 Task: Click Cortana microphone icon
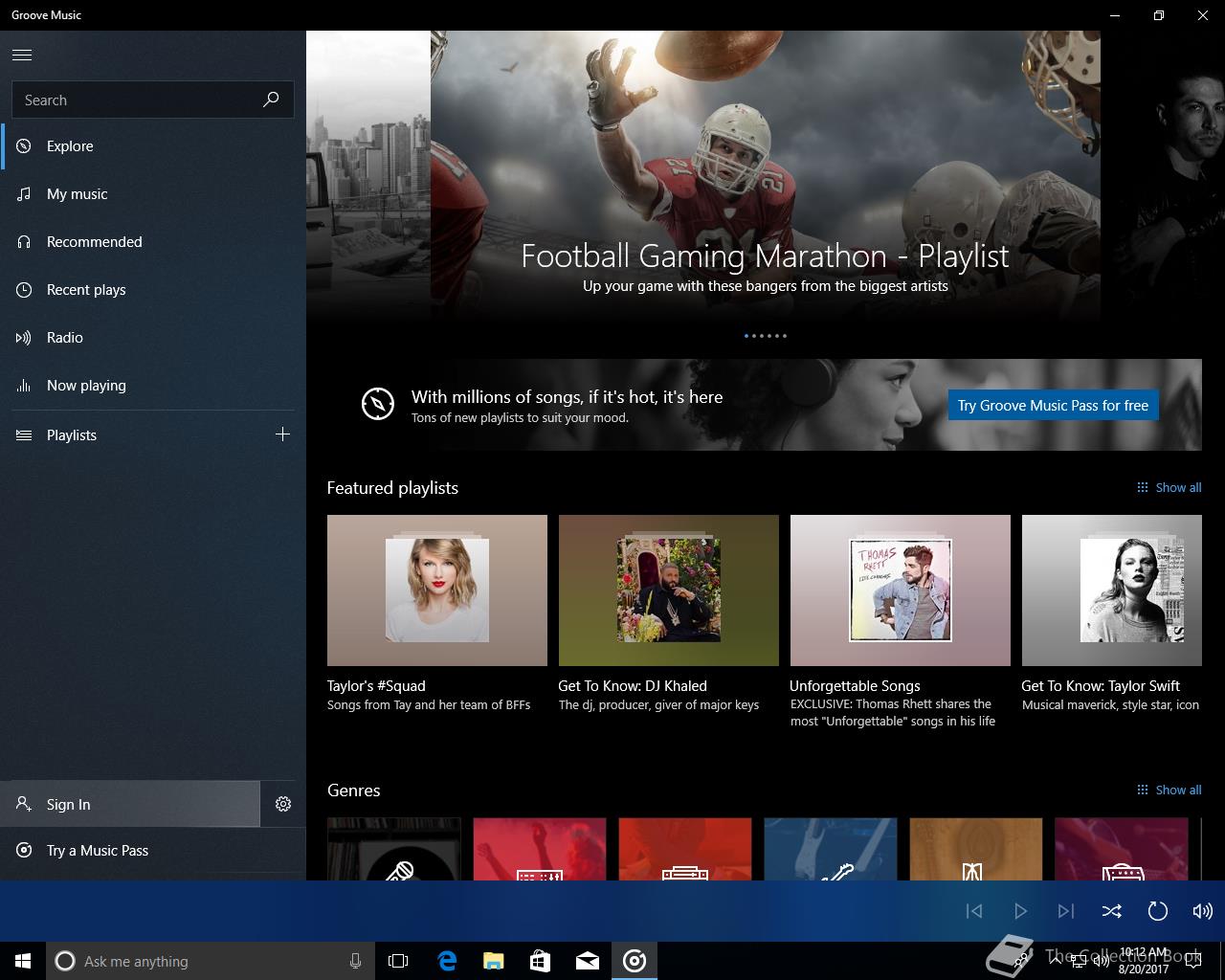[x=356, y=961]
